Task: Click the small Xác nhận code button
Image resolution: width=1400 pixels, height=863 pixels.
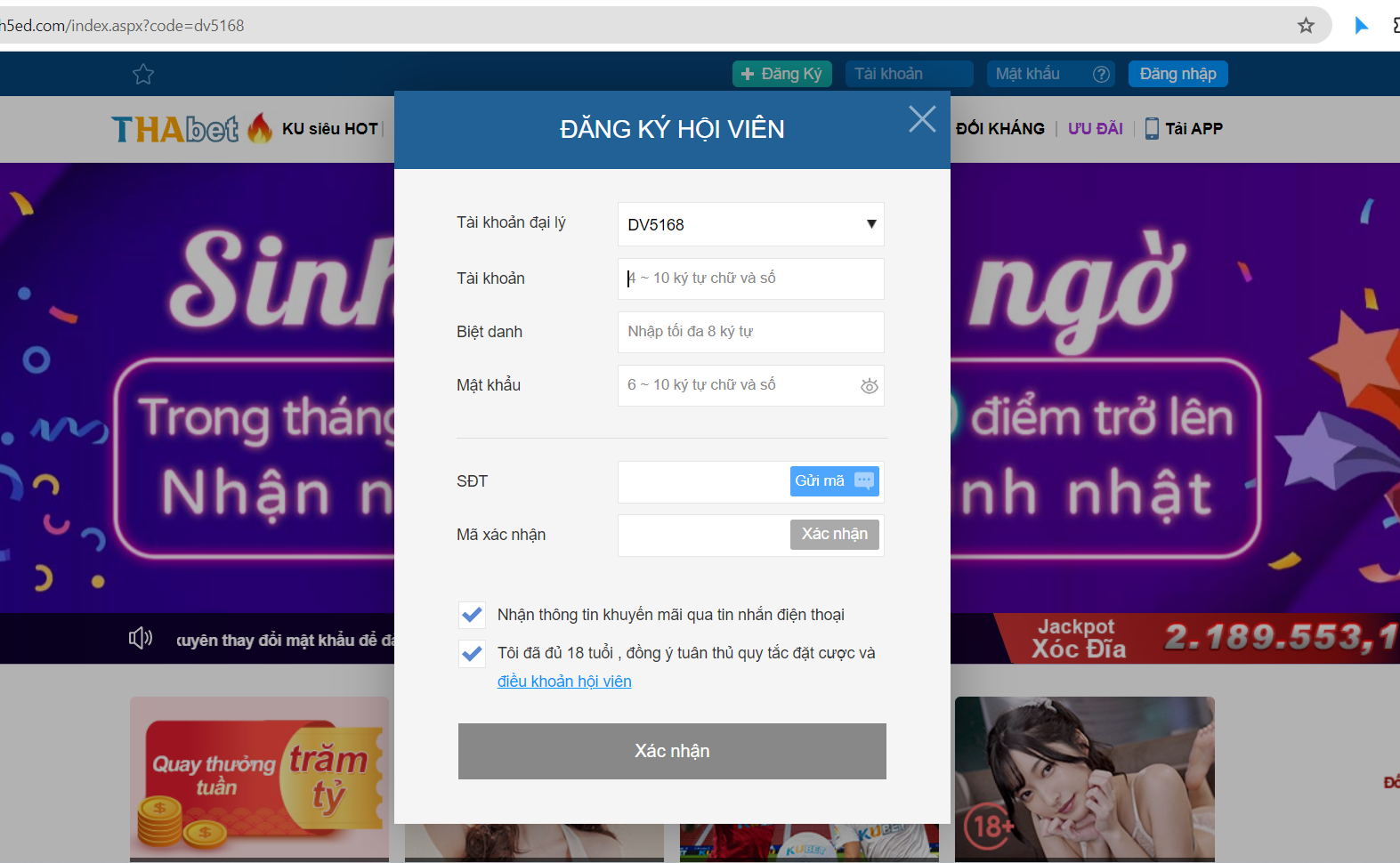Action: coord(835,534)
